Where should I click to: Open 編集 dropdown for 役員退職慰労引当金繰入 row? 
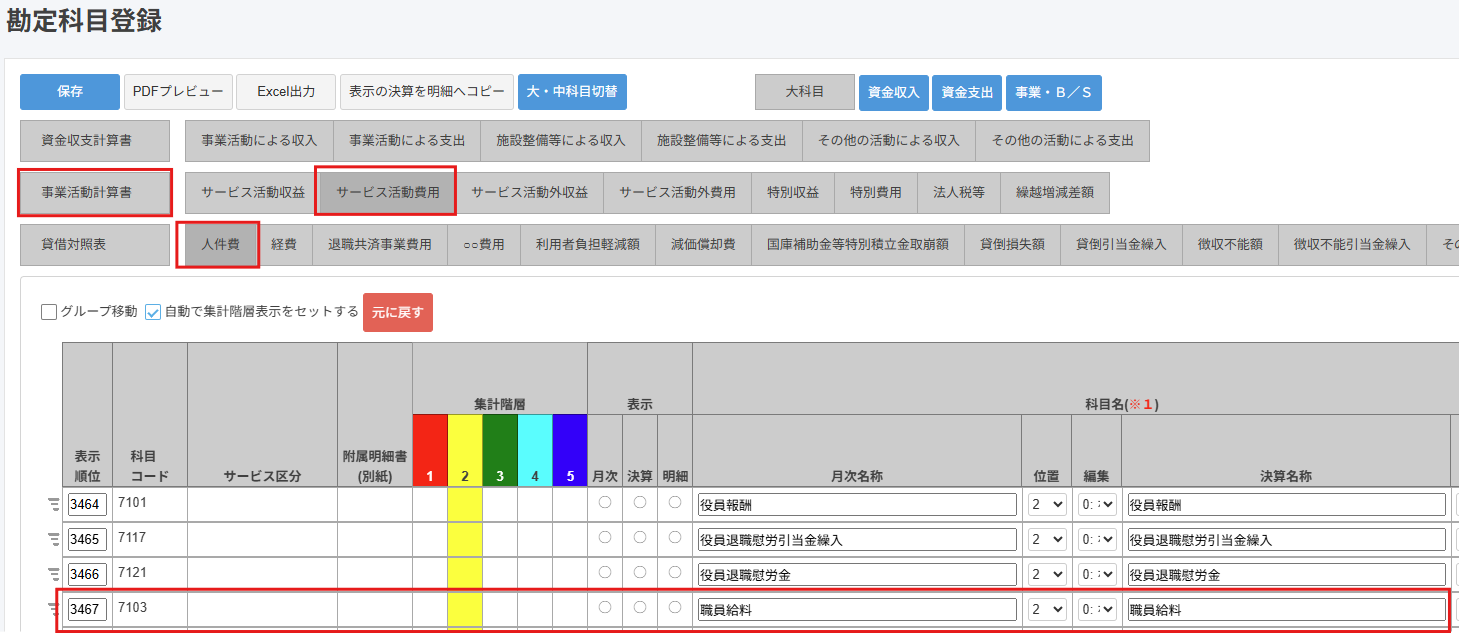[1097, 540]
